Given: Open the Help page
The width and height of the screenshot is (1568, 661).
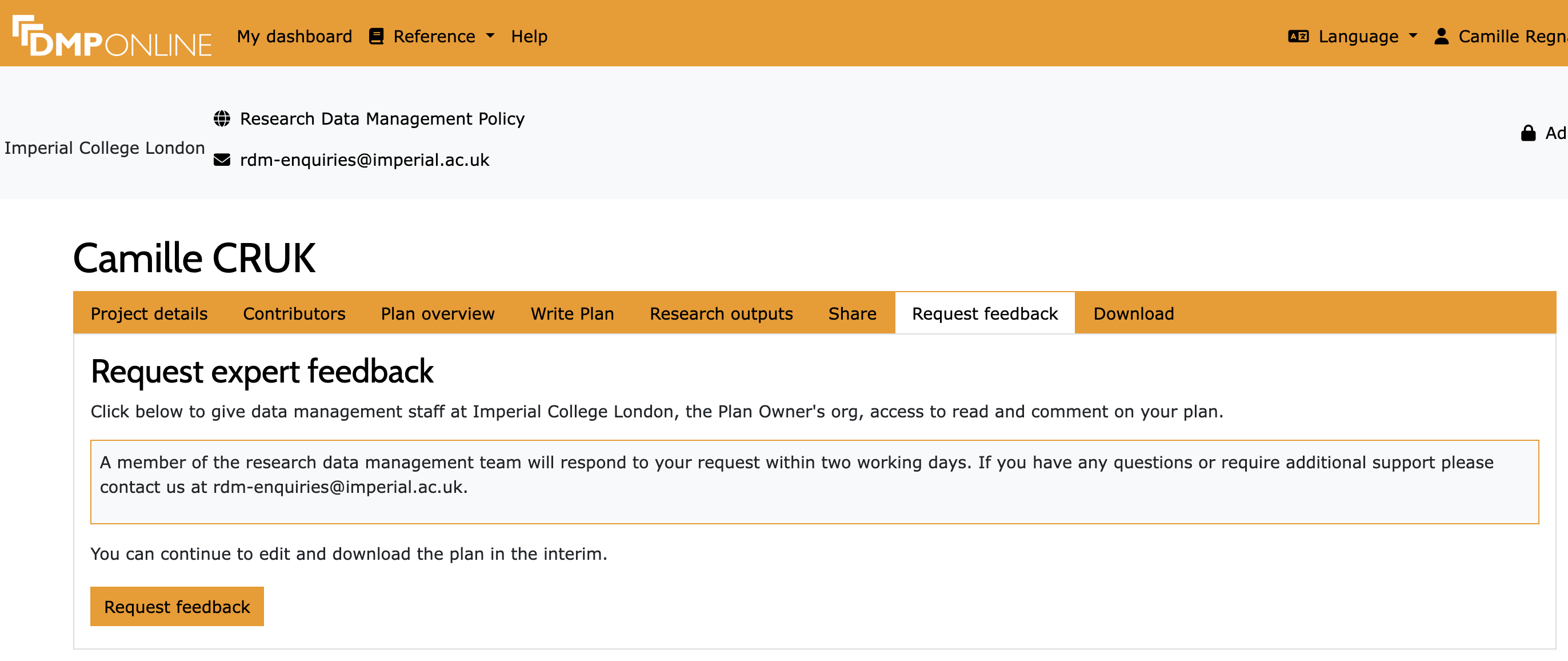Looking at the screenshot, I should [529, 37].
